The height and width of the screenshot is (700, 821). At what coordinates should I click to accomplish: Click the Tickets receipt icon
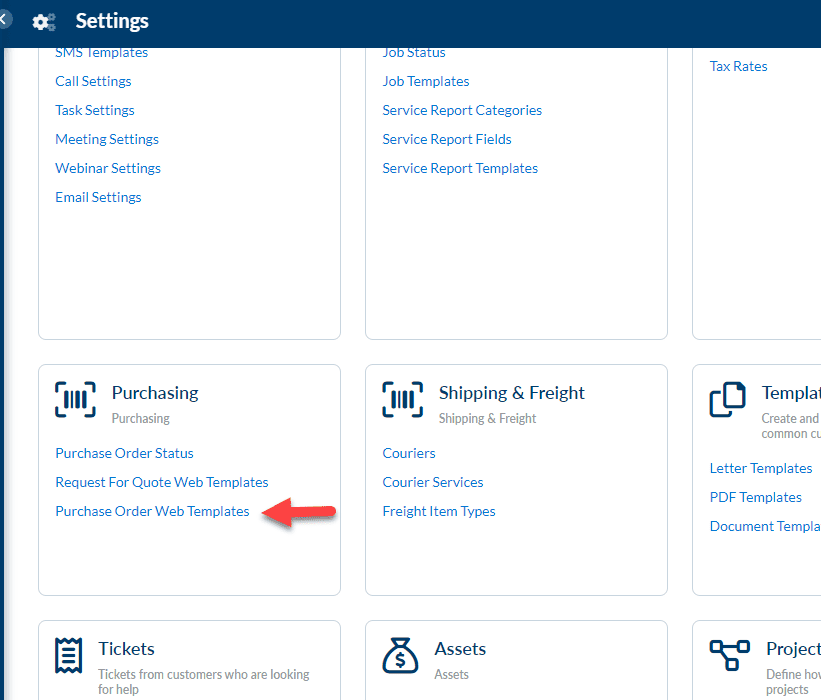[69, 655]
